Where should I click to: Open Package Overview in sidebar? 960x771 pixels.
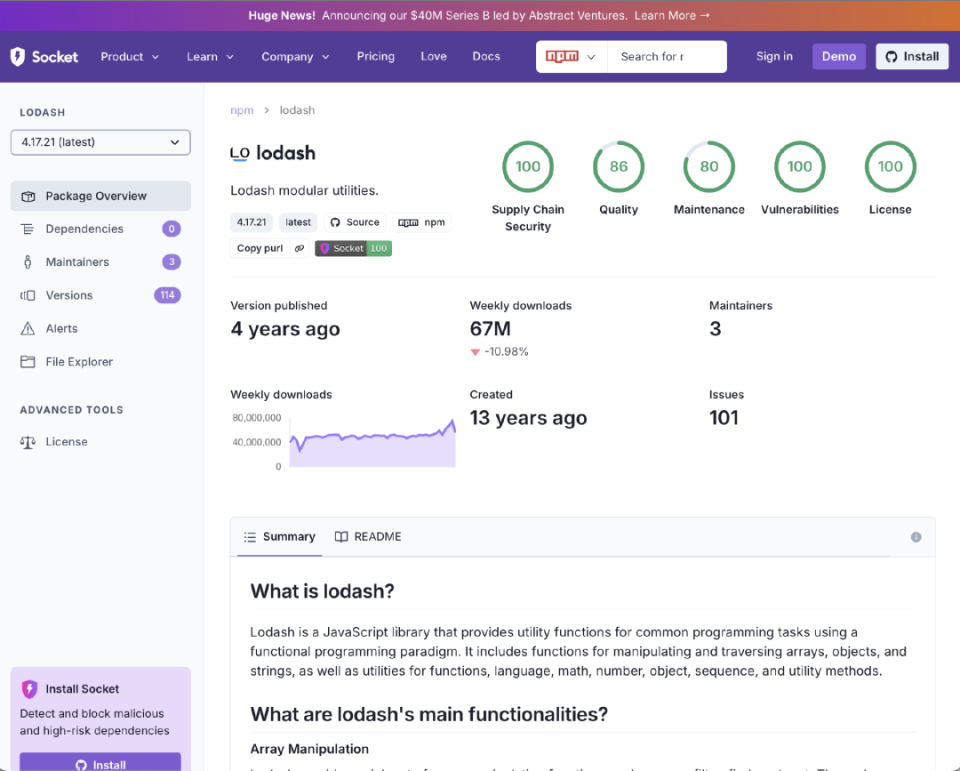tap(100, 196)
